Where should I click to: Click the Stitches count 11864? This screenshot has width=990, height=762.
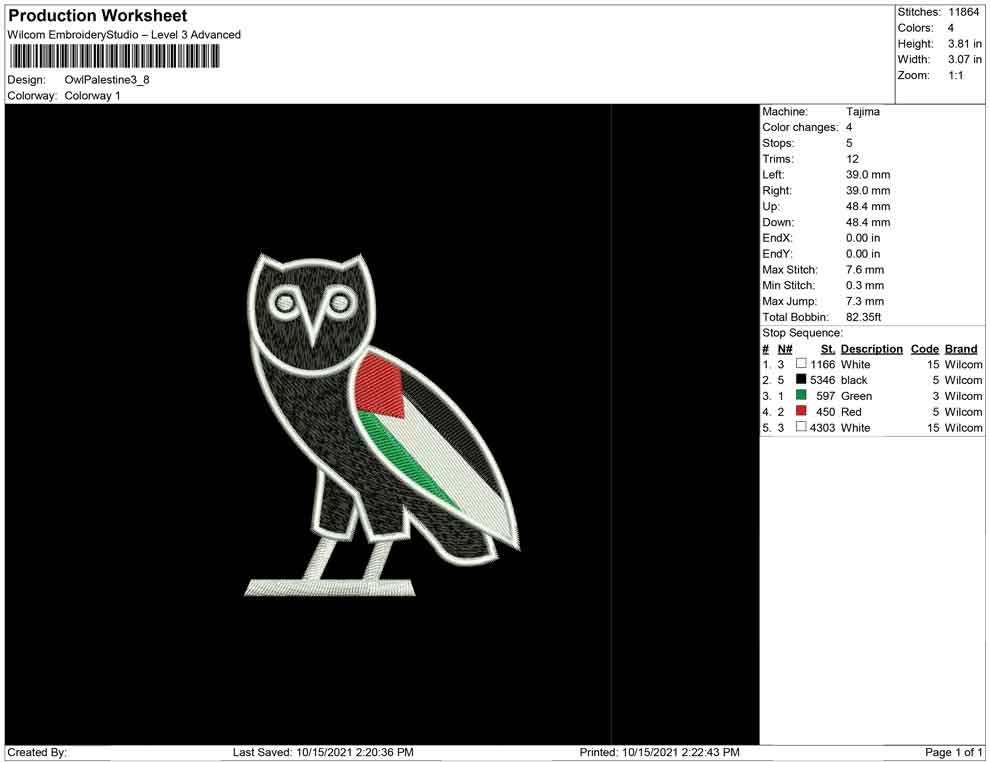963,12
